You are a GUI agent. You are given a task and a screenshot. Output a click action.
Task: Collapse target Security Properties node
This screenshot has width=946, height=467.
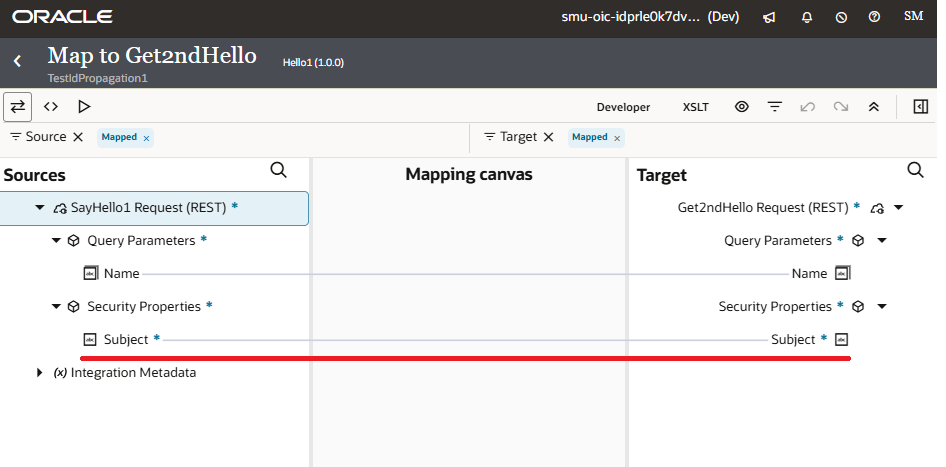882,307
